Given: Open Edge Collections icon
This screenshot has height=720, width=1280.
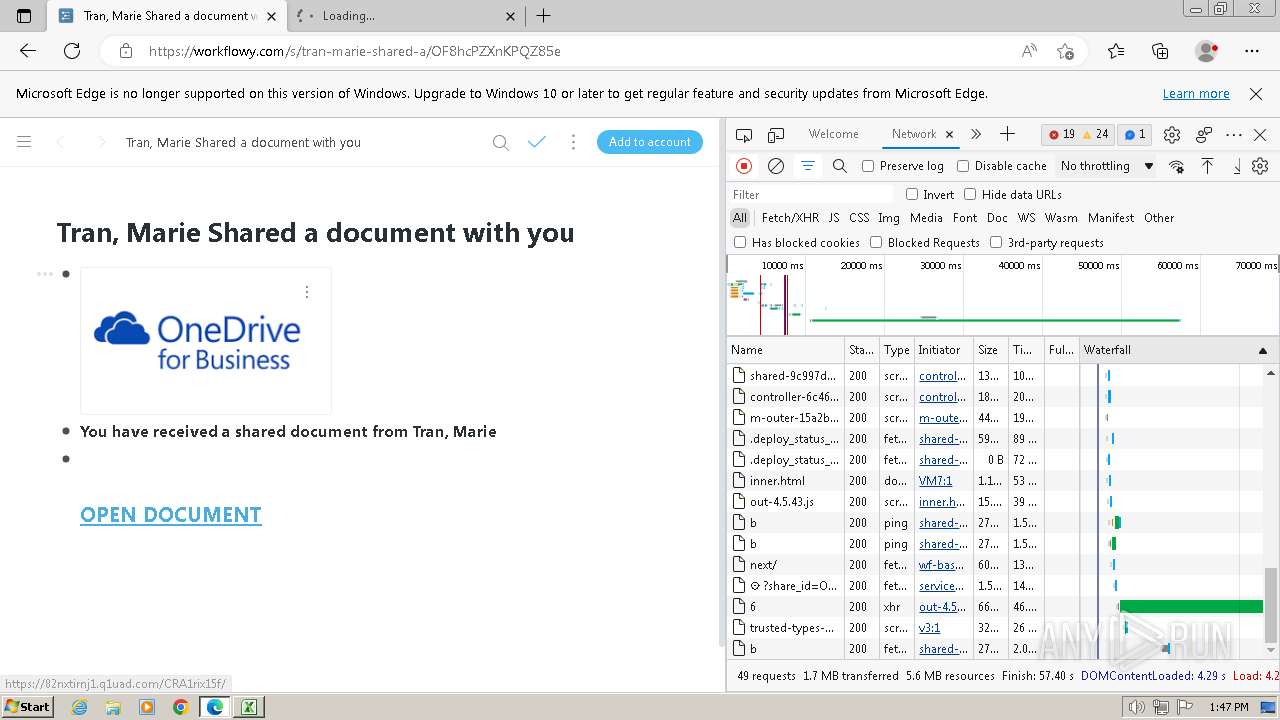Looking at the screenshot, I should pyautogui.click(x=1160, y=51).
